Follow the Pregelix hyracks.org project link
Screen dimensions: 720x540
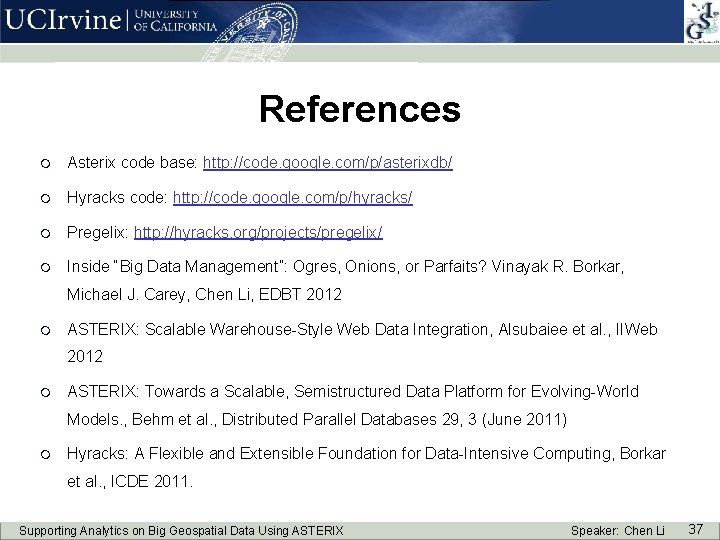coord(258,232)
